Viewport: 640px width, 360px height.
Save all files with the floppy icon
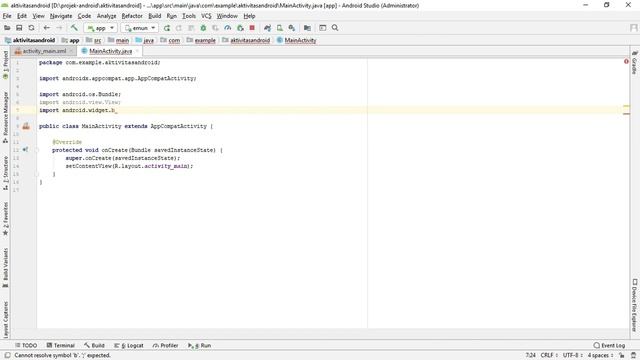pyautogui.click(x=19, y=28)
